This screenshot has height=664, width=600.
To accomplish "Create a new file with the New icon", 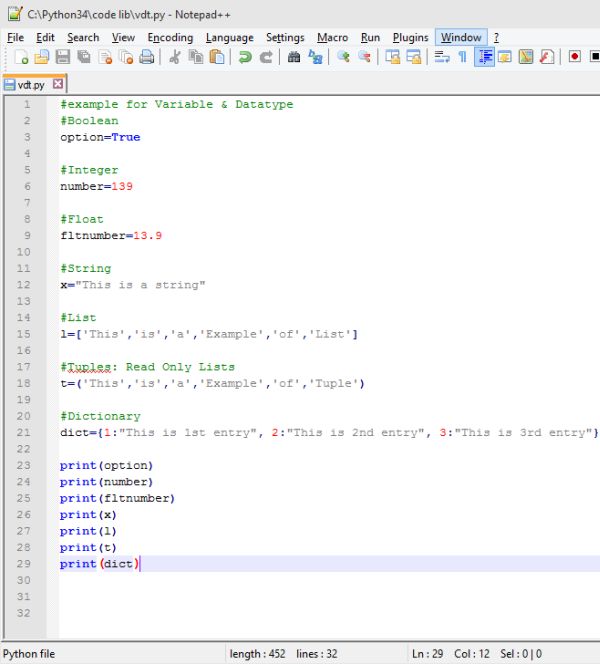I will (x=21, y=56).
